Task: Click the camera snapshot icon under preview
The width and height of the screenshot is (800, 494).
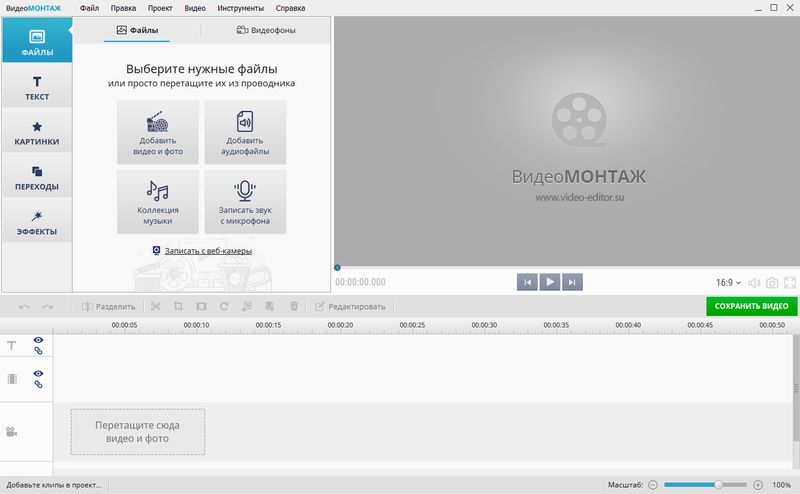Action: (772, 283)
